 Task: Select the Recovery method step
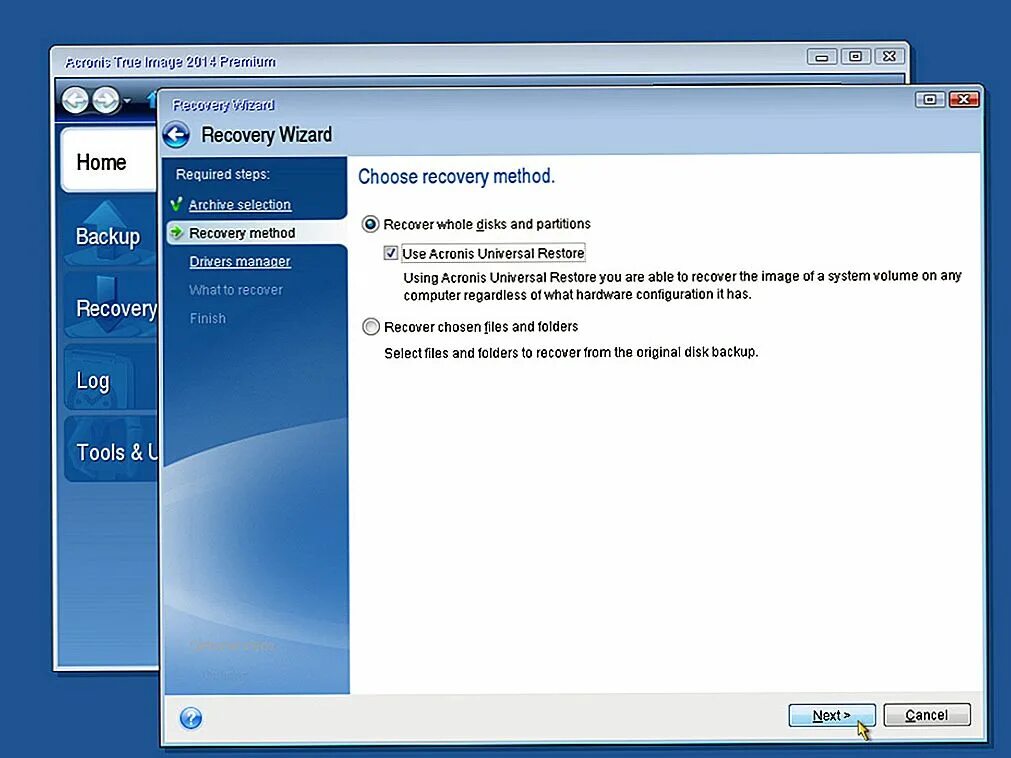click(x=242, y=233)
